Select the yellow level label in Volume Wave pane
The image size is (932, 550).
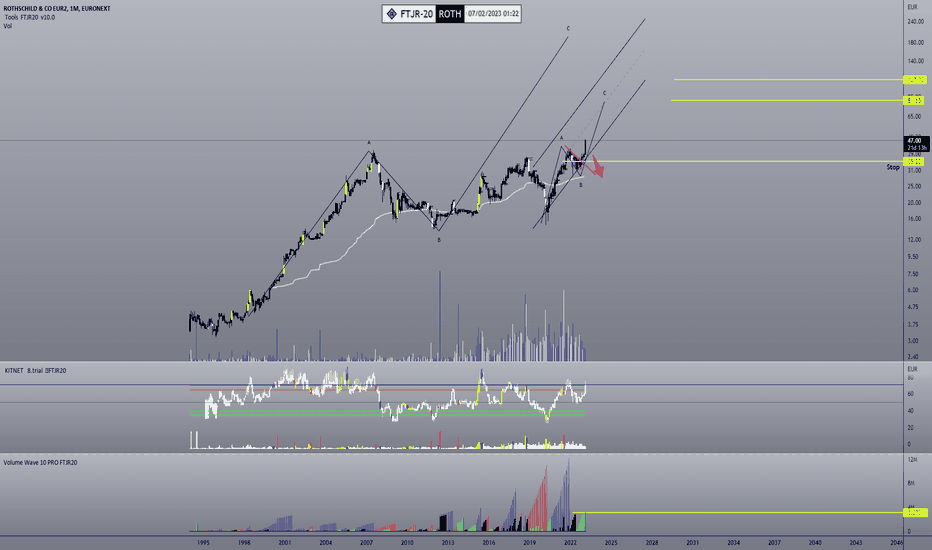tap(915, 513)
